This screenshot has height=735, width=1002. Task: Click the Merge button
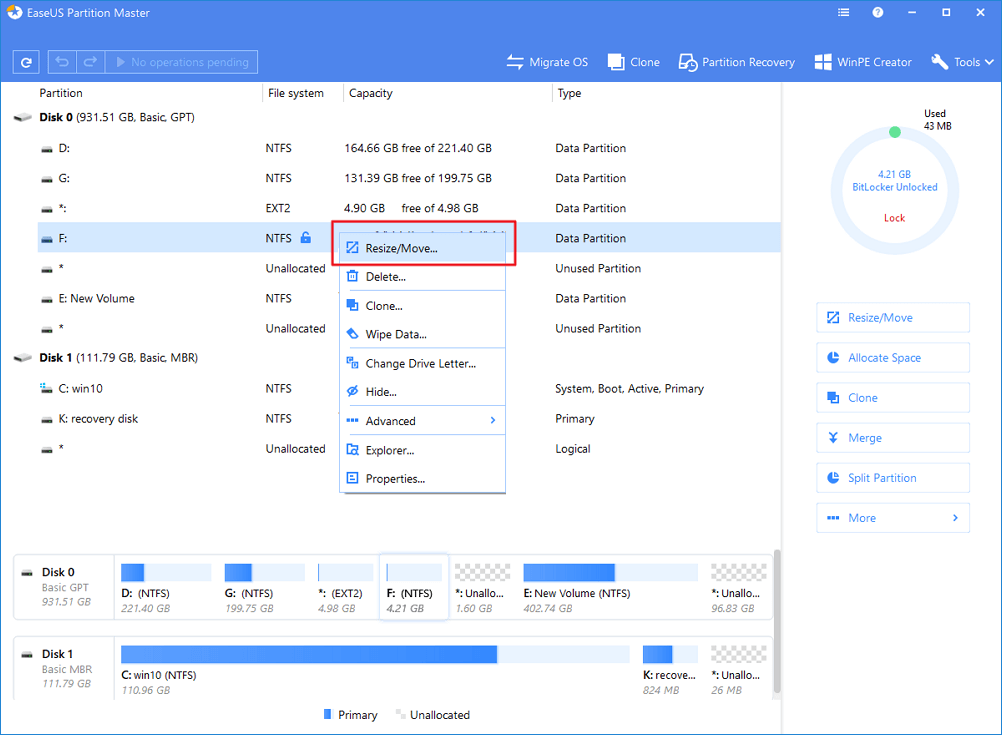[x=893, y=438]
